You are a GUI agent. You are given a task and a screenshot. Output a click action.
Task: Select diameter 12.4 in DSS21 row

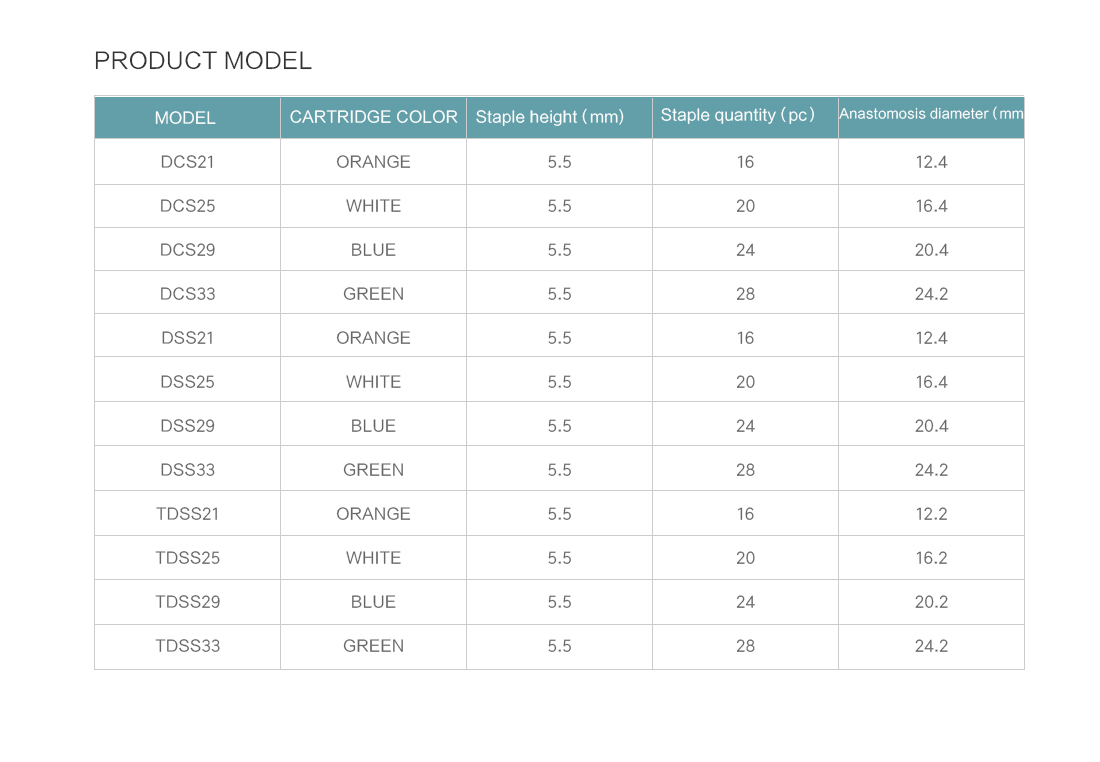click(x=931, y=338)
